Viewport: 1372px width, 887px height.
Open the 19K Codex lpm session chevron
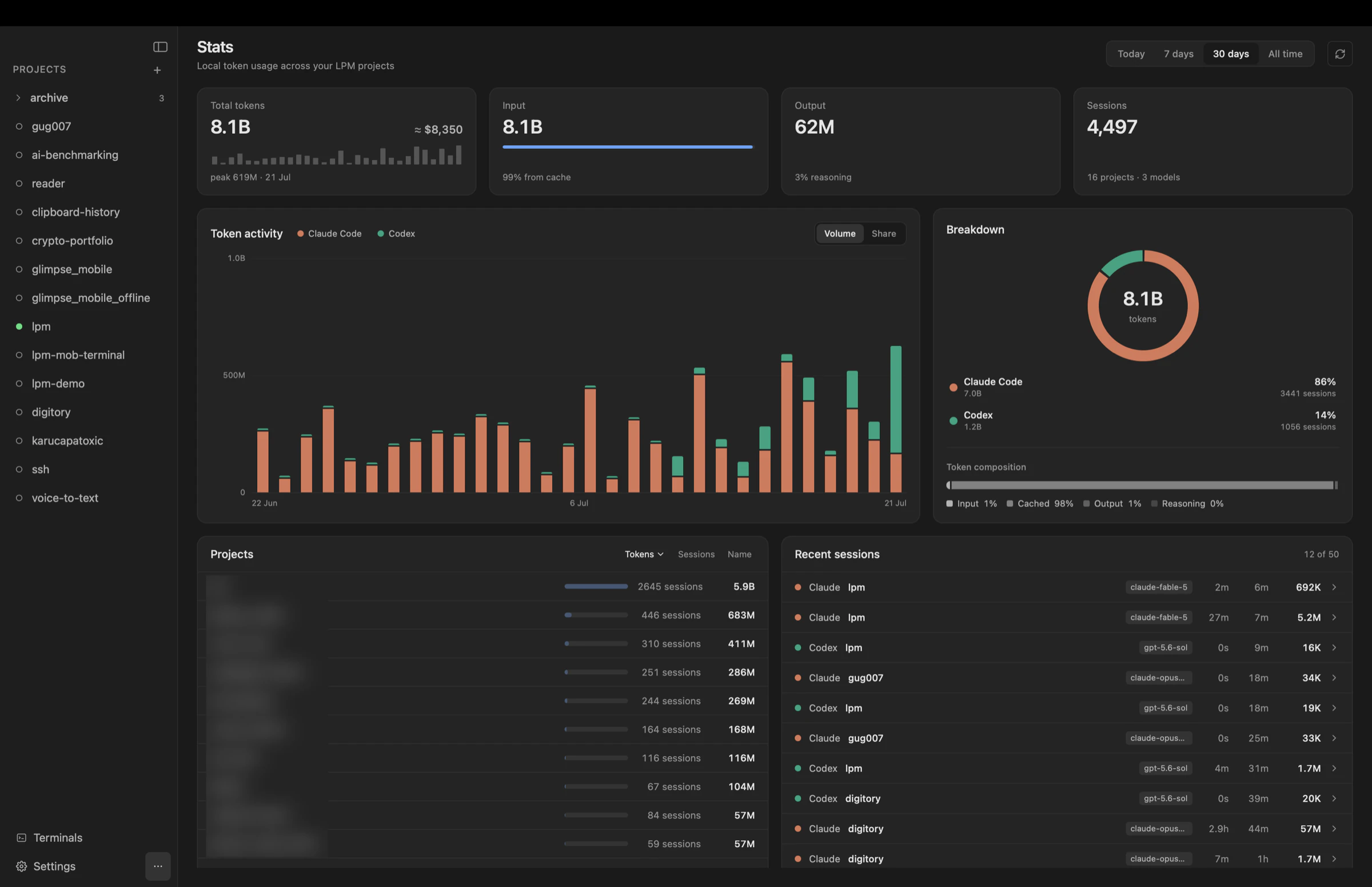pos(1334,708)
